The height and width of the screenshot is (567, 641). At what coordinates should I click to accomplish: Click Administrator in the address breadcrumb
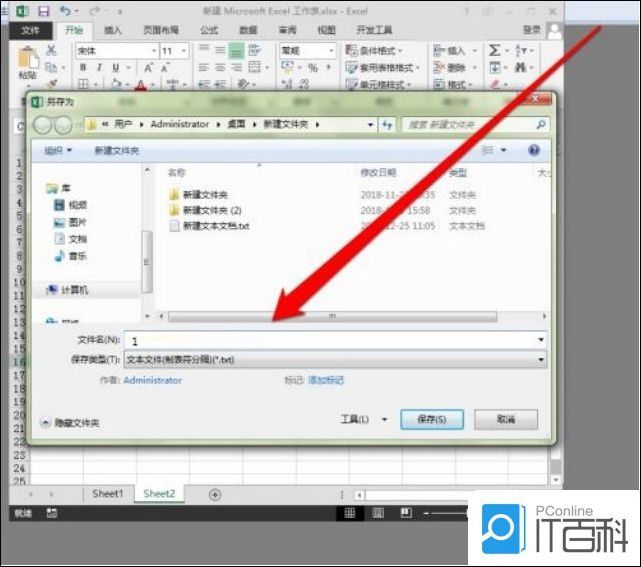[180, 124]
